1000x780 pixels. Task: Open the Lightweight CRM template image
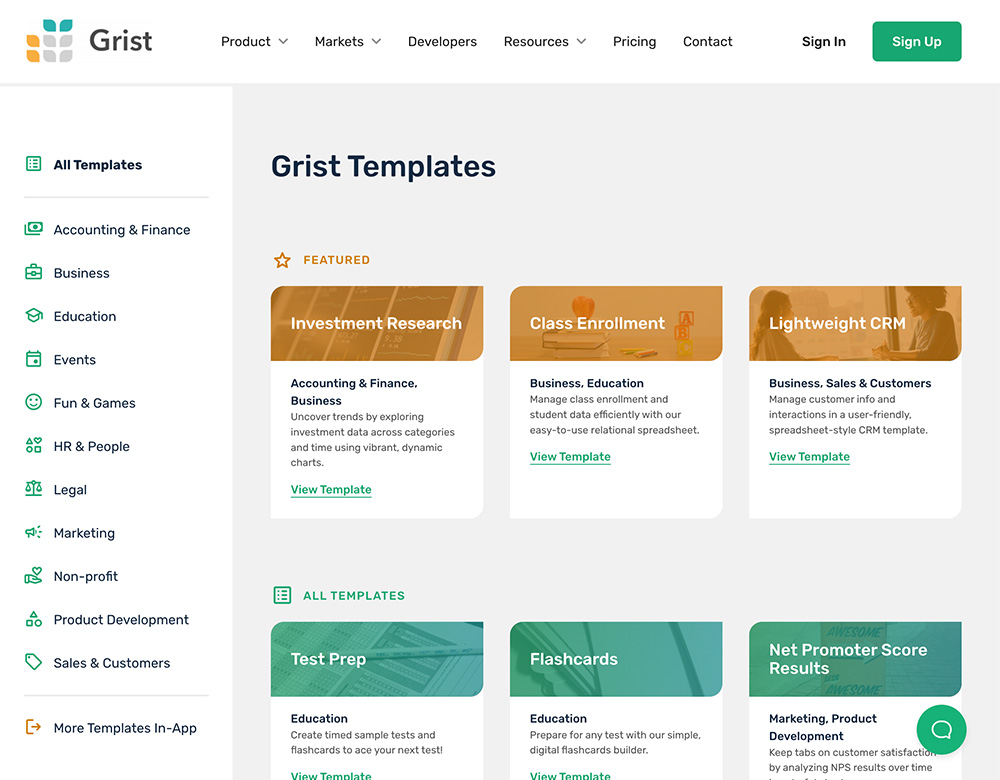[855, 324]
